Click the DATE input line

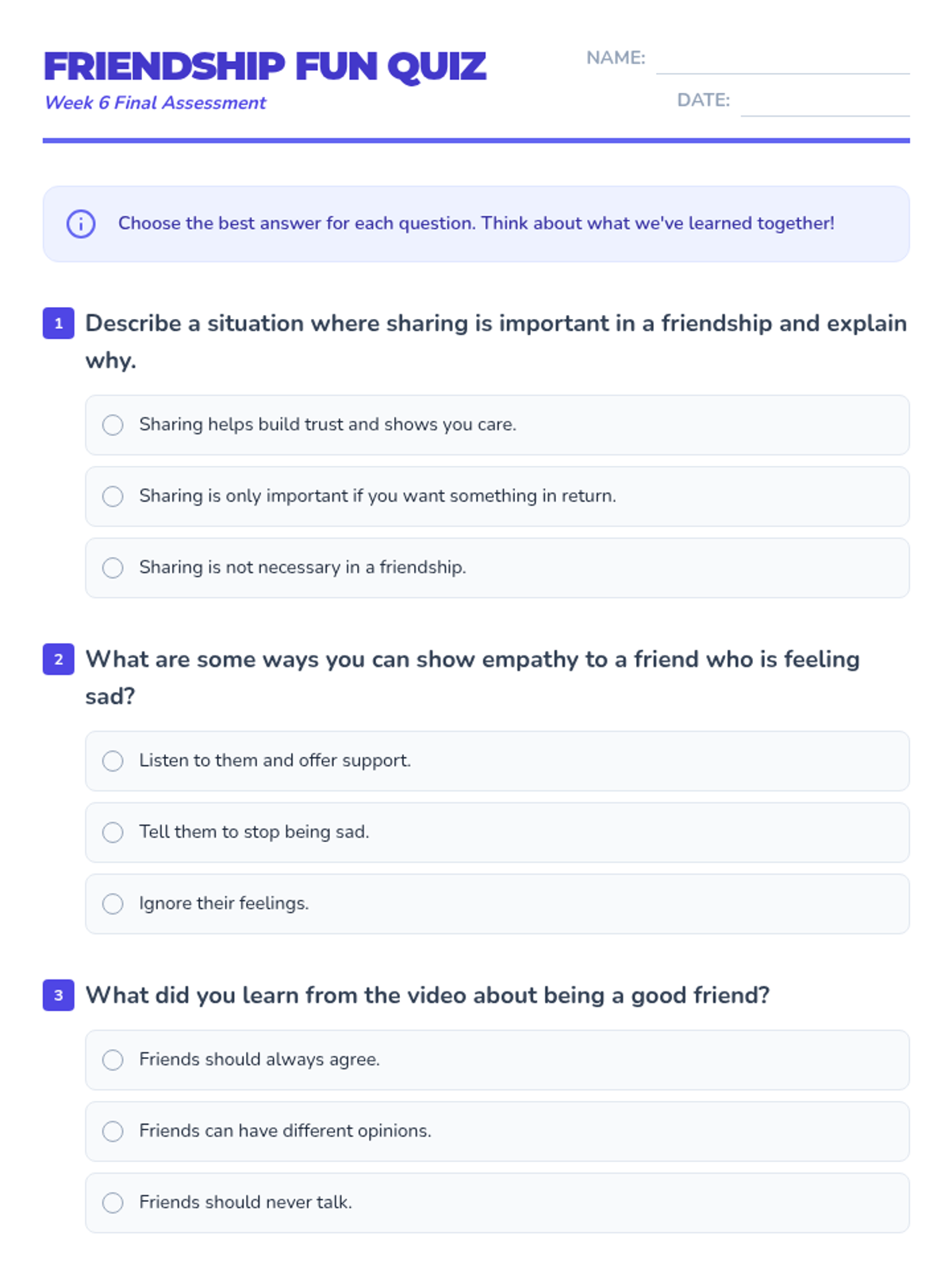(824, 102)
